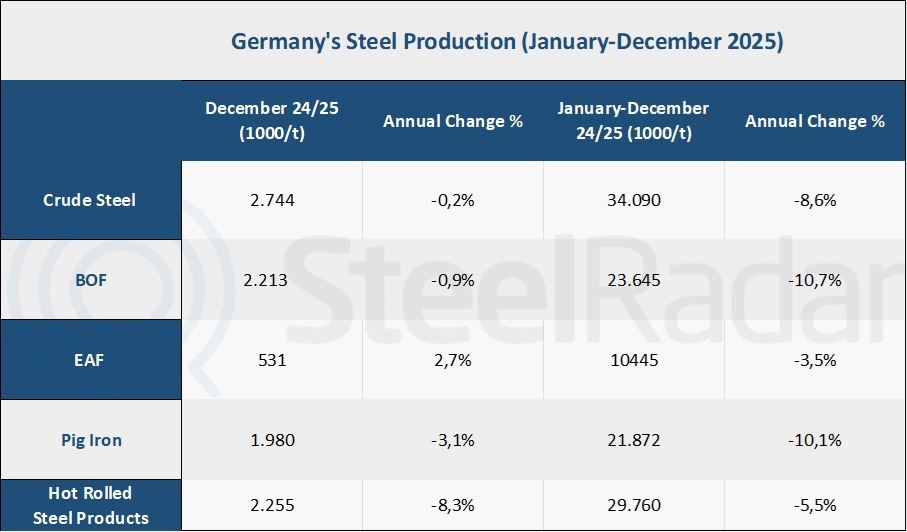
Task: Select the -10,7% BOF change cell
Action: (x=815, y=280)
